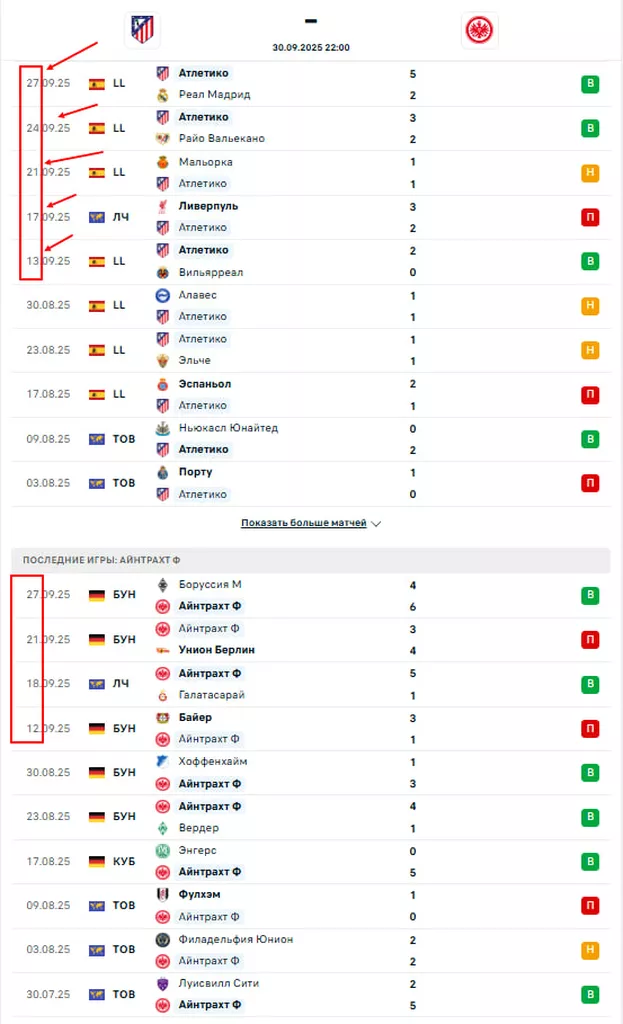Select the Liverpool club crest

pos(163,206)
